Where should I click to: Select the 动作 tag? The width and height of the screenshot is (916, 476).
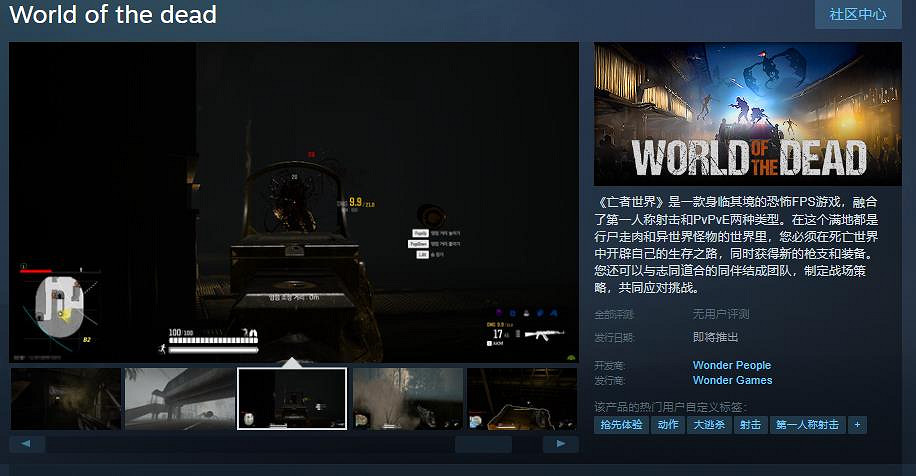point(668,425)
